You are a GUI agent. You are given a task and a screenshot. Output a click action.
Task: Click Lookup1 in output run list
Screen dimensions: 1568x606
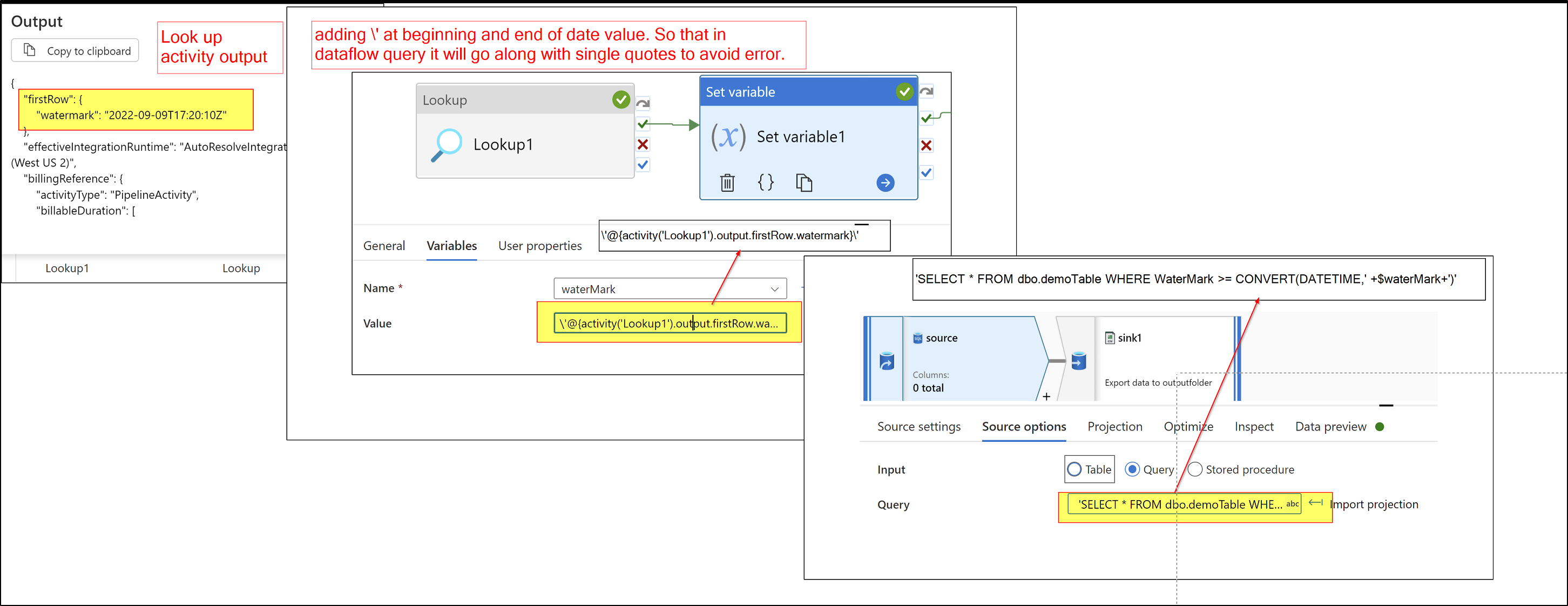click(67, 268)
